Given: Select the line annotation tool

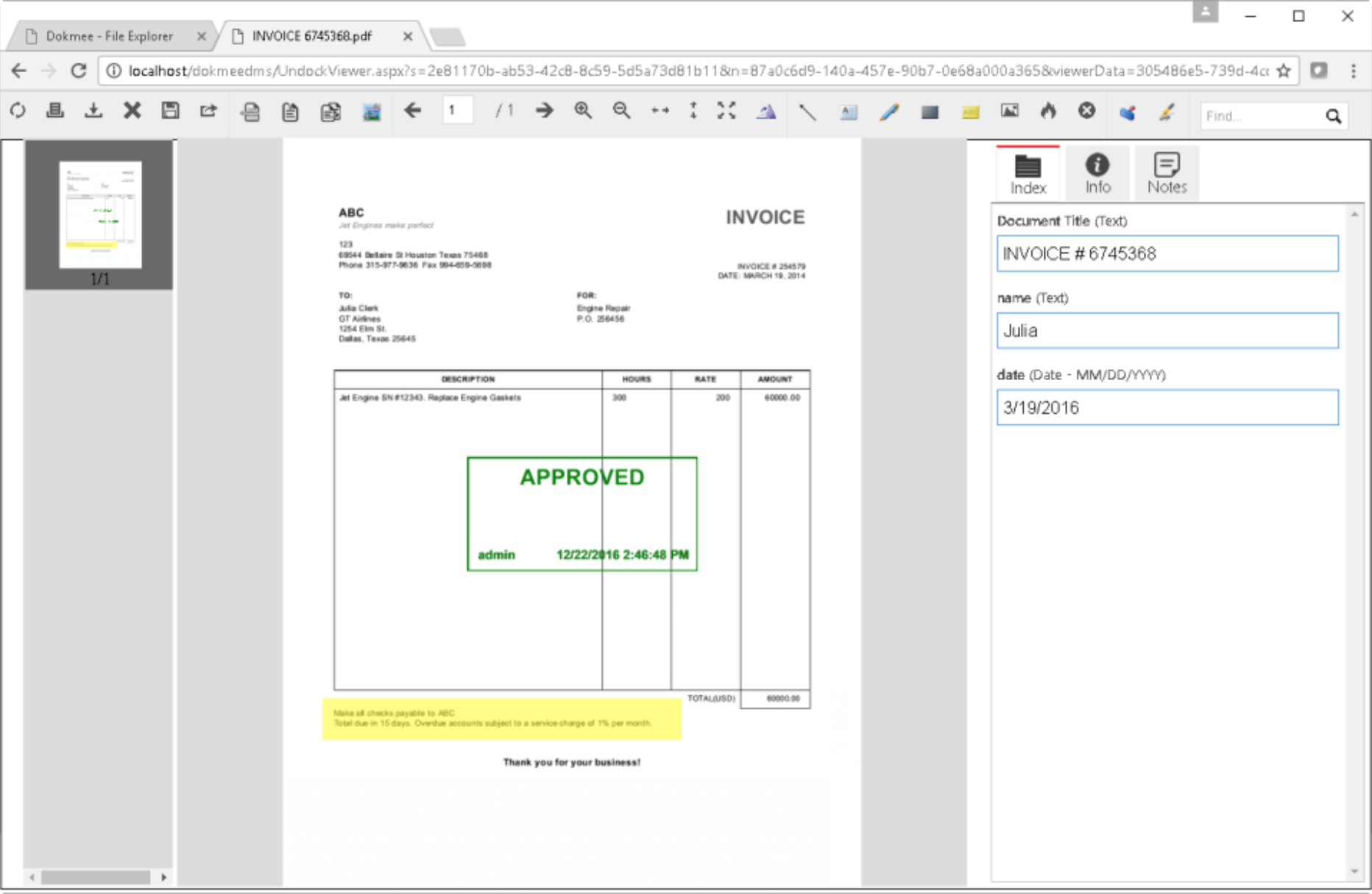Looking at the screenshot, I should tap(807, 112).
